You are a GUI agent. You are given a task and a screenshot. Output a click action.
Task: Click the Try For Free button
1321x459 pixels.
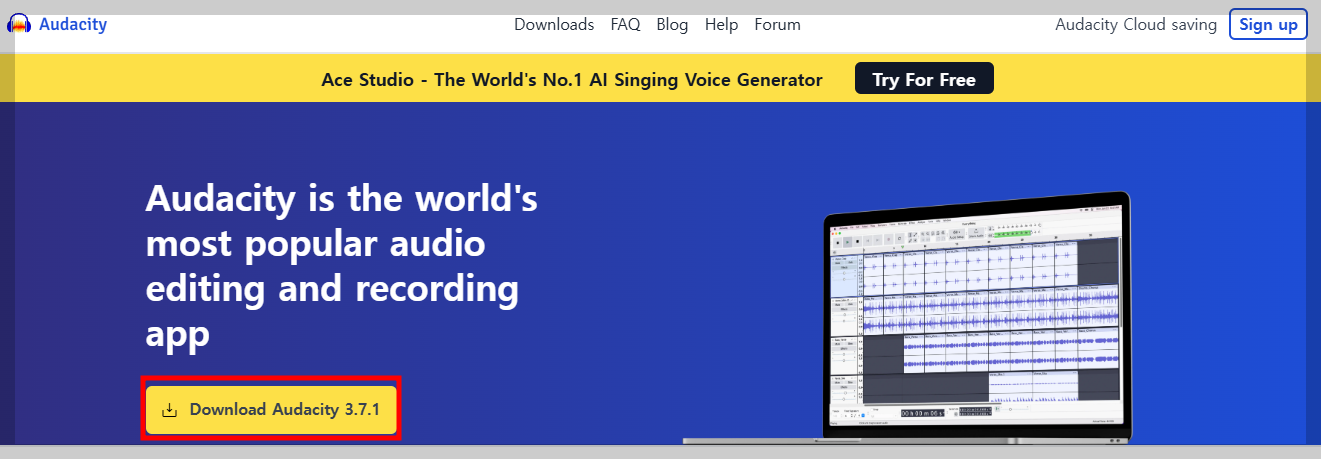tap(924, 80)
